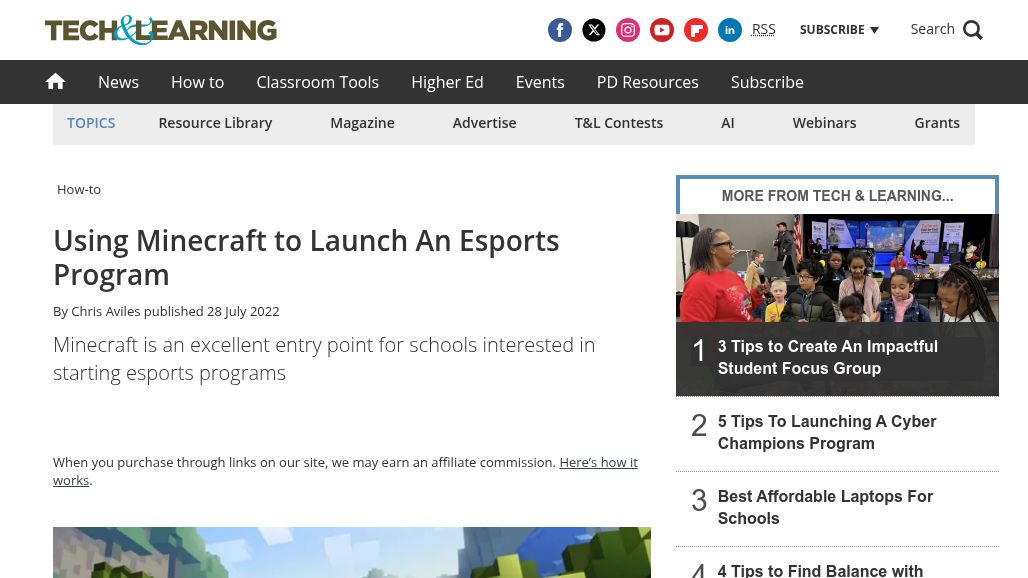Open 4 Tips to Find Balance article

(820, 571)
